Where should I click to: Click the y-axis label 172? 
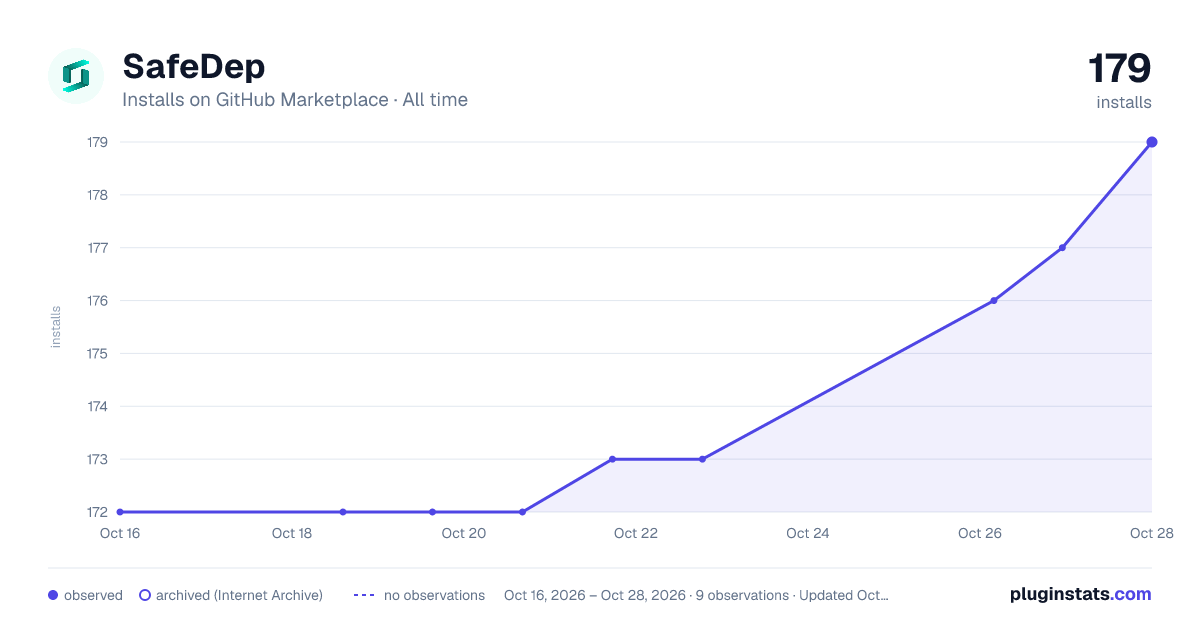pos(97,513)
